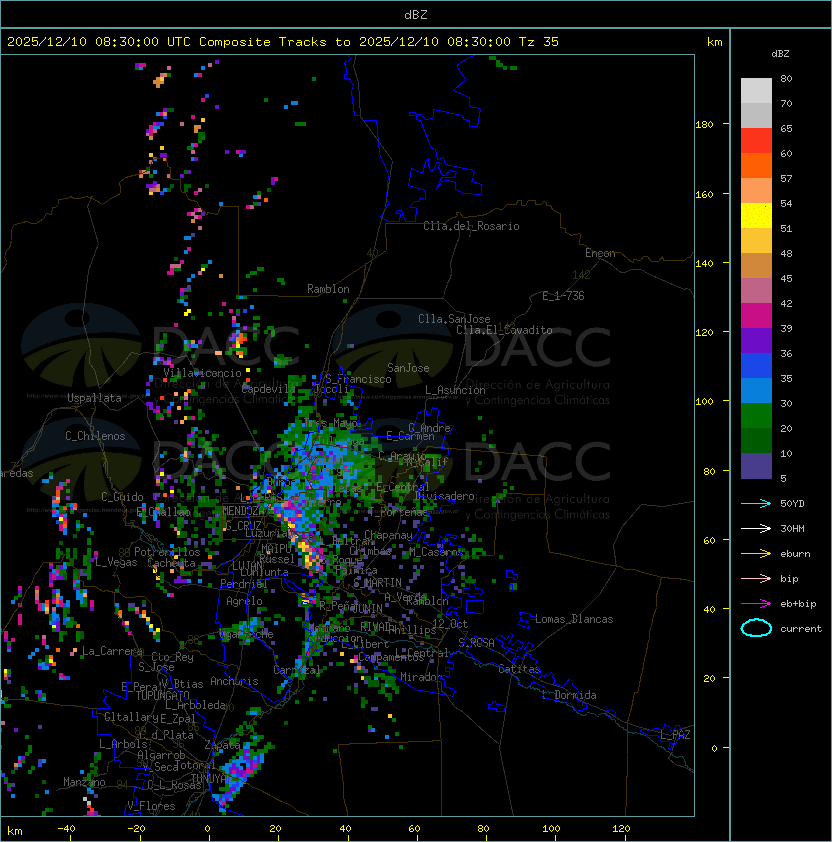
Task: Click the 'Anchoris' map label
Action: click(234, 681)
